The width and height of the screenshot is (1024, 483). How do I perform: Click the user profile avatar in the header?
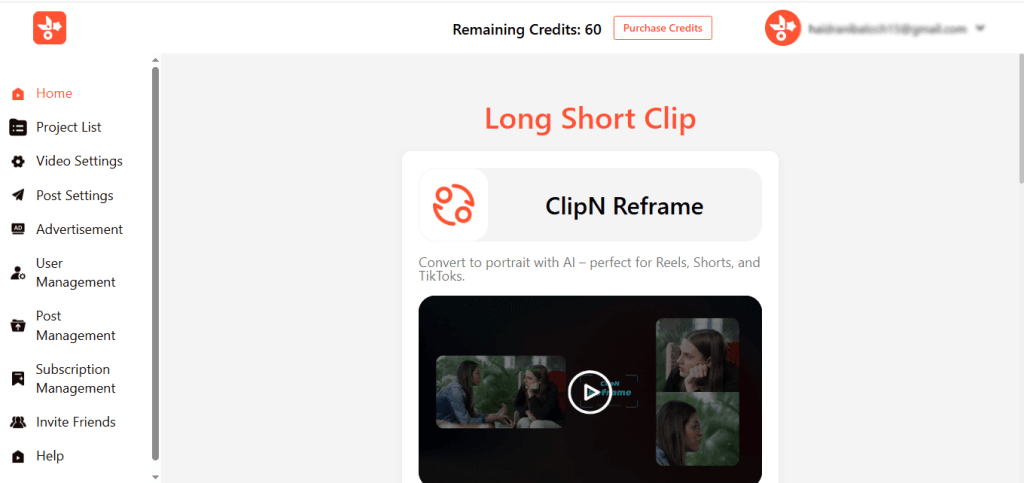[x=783, y=28]
